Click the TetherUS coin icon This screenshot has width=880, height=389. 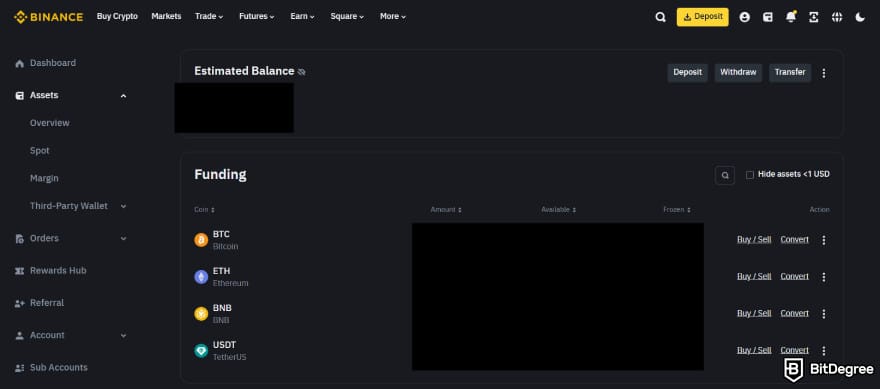201,351
